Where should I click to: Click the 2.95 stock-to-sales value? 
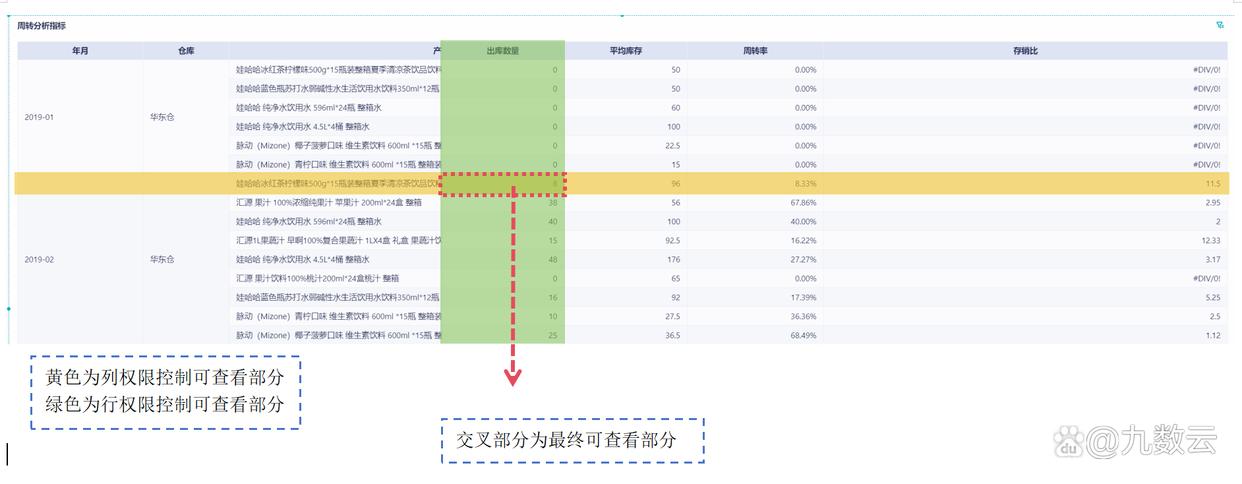(x=1212, y=202)
